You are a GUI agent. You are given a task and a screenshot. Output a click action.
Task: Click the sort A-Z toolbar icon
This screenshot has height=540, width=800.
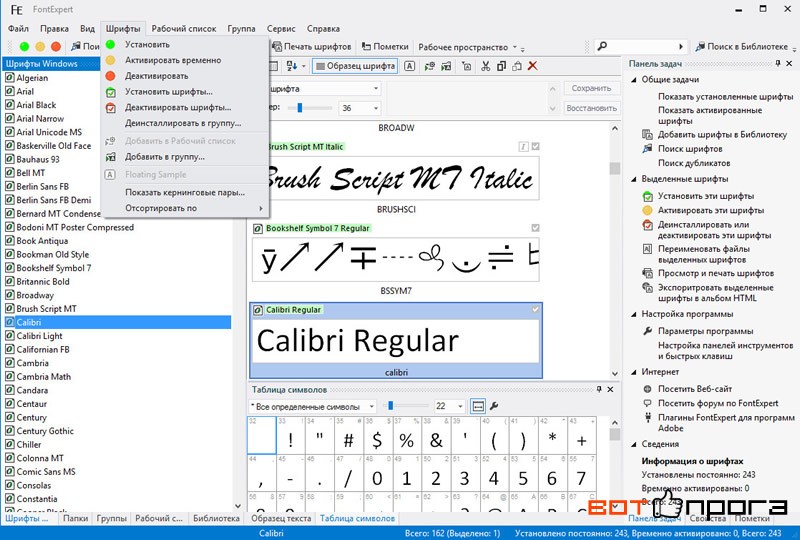click(293, 66)
